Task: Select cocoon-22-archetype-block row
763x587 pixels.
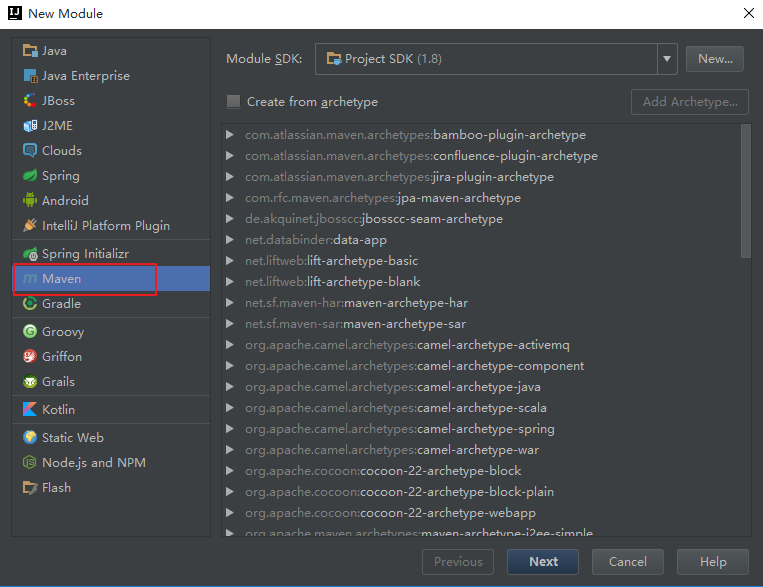Action: pos(481,471)
